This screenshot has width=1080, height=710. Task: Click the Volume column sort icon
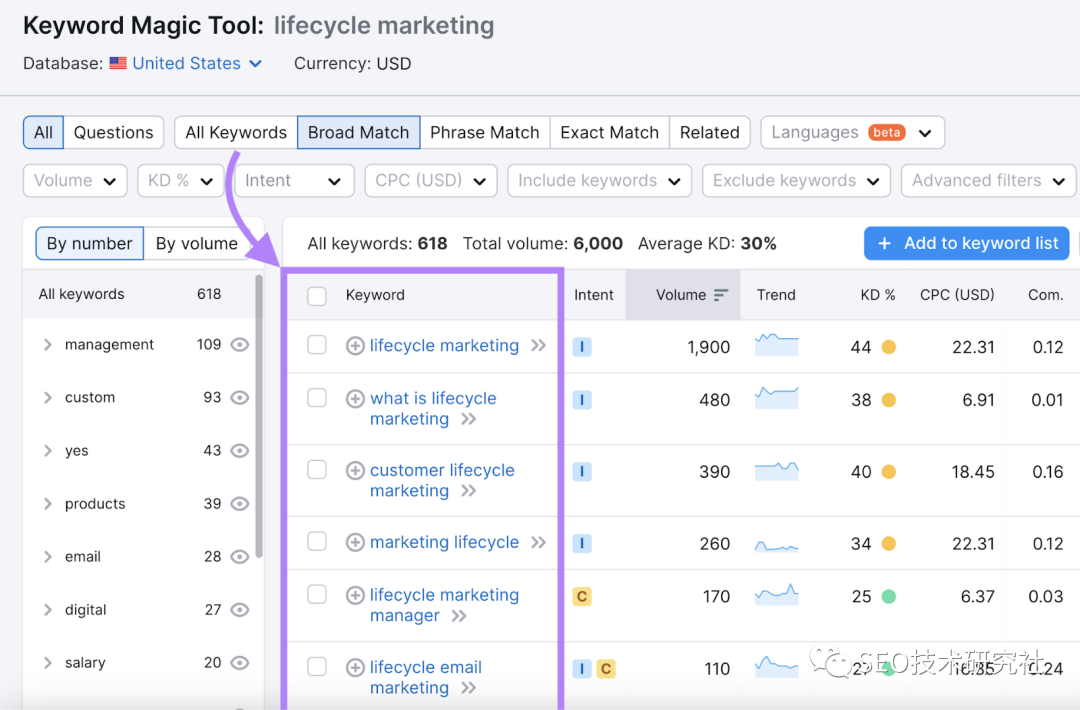point(721,295)
